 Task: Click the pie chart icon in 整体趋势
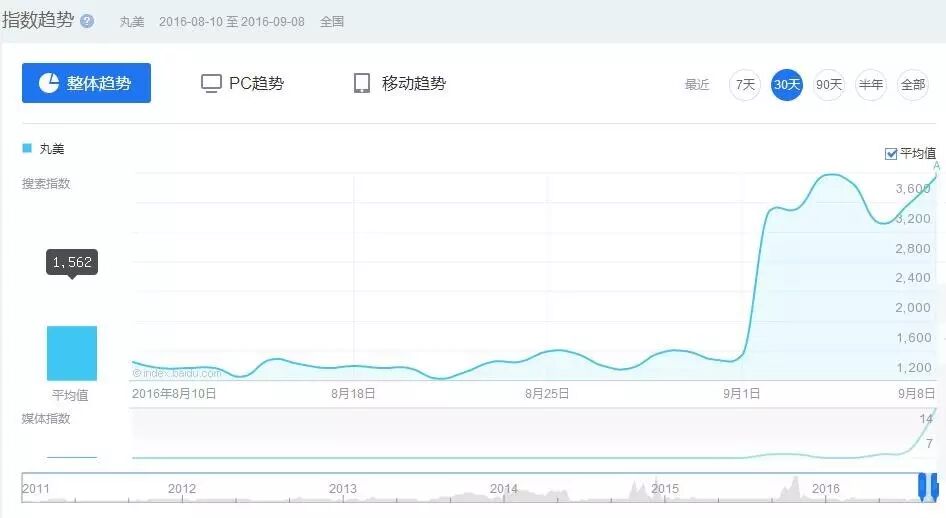[x=48, y=83]
